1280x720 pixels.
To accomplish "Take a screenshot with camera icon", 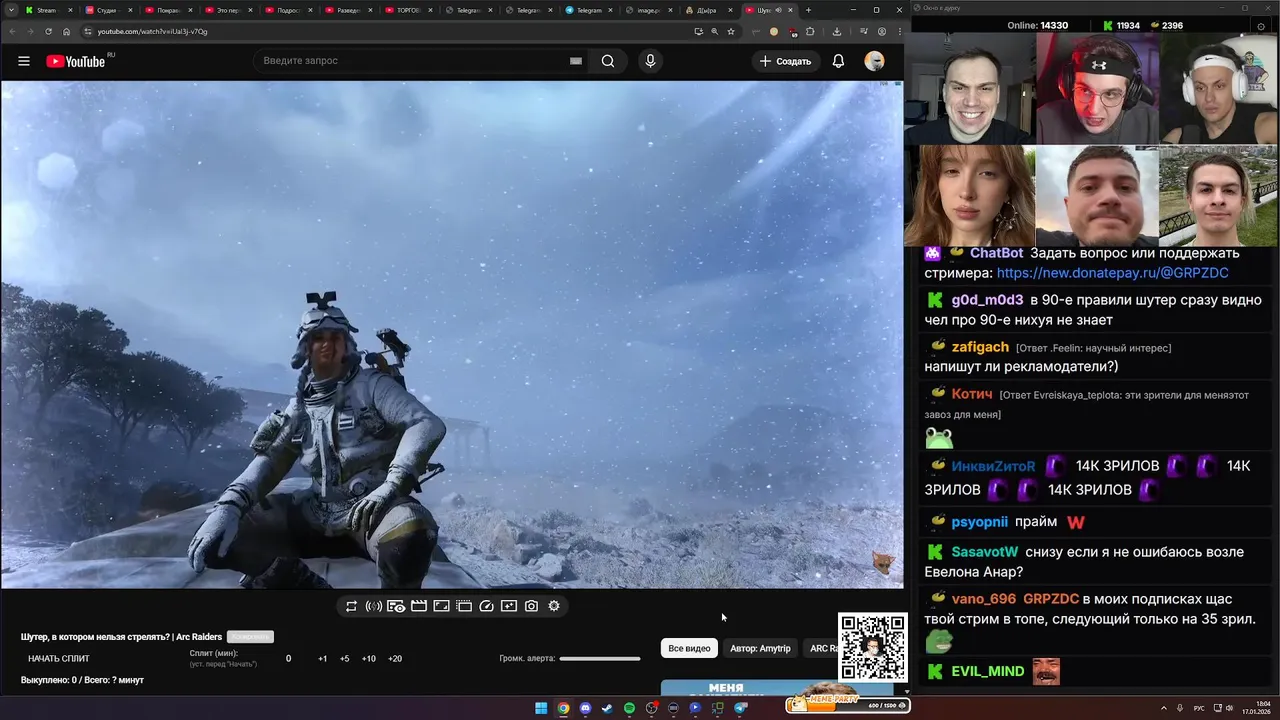I will (x=531, y=606).
